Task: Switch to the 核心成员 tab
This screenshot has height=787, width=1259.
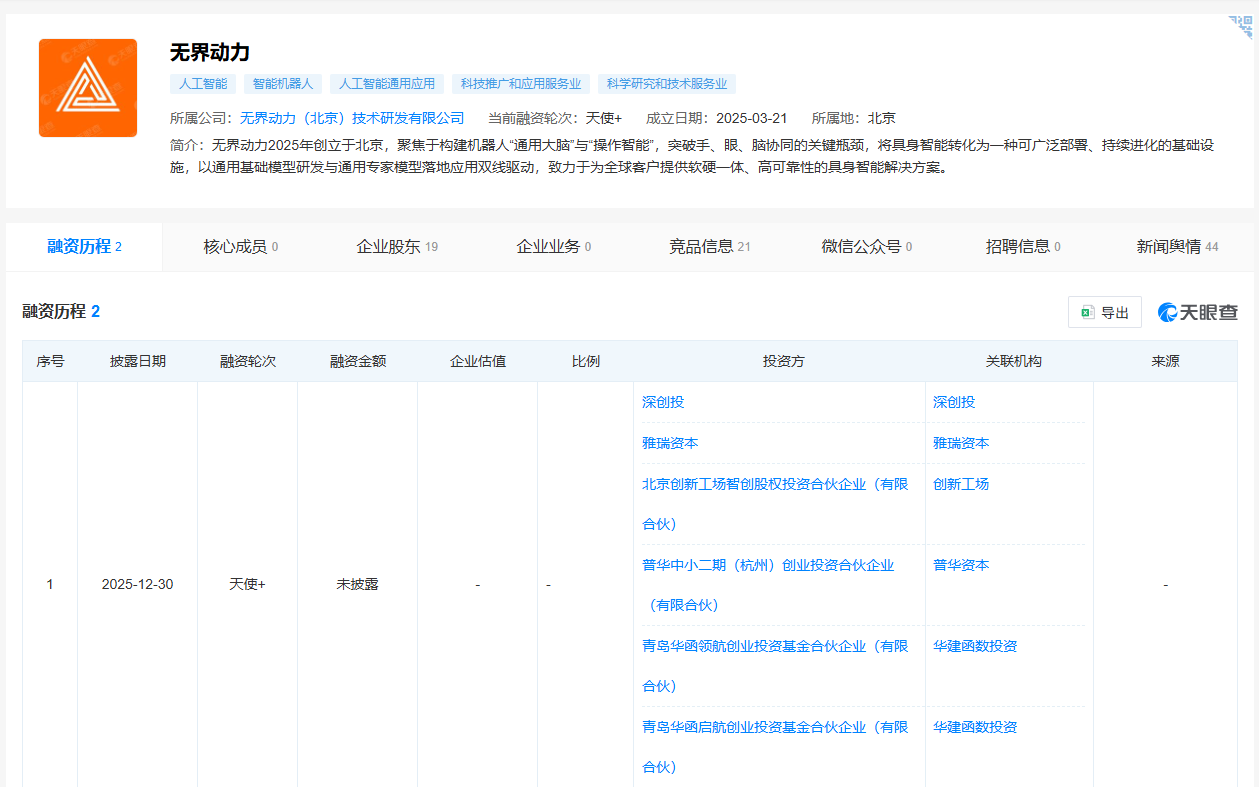Action: (x=240, y=247)
